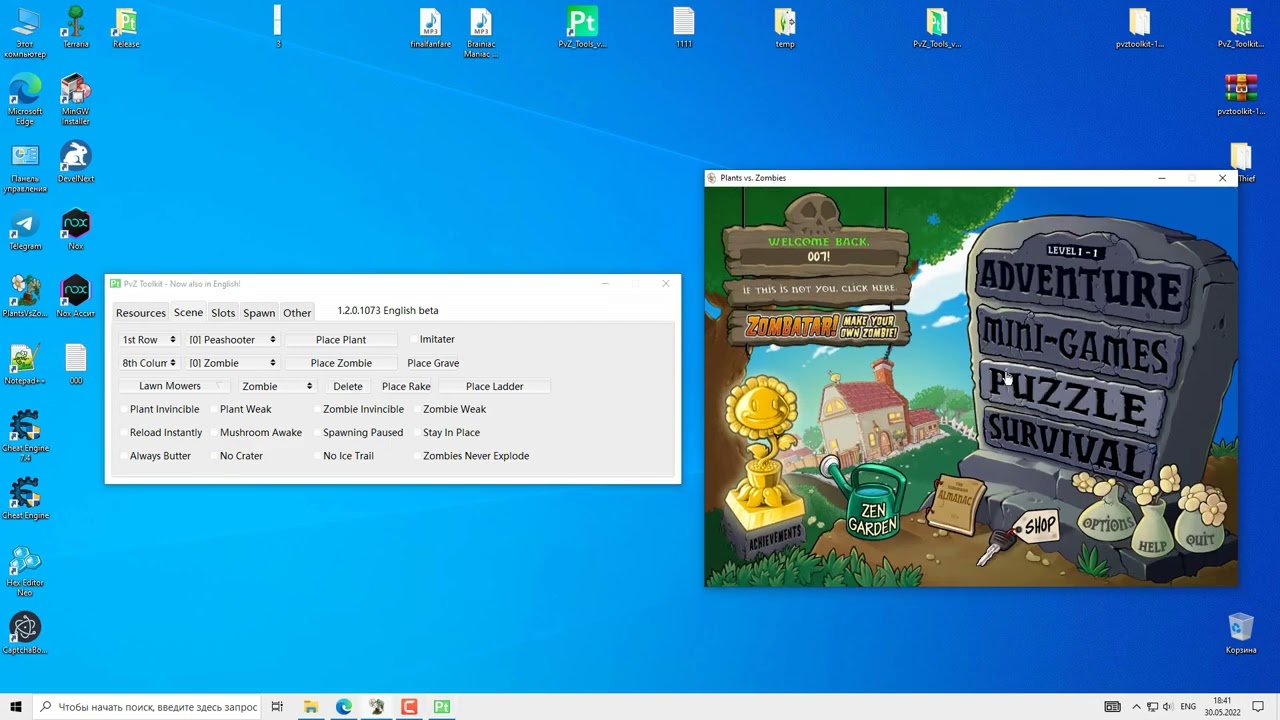Open the Windows Start menu
Image resolution: width=1280 pixels, height=720 pixels.
(16, 707)
